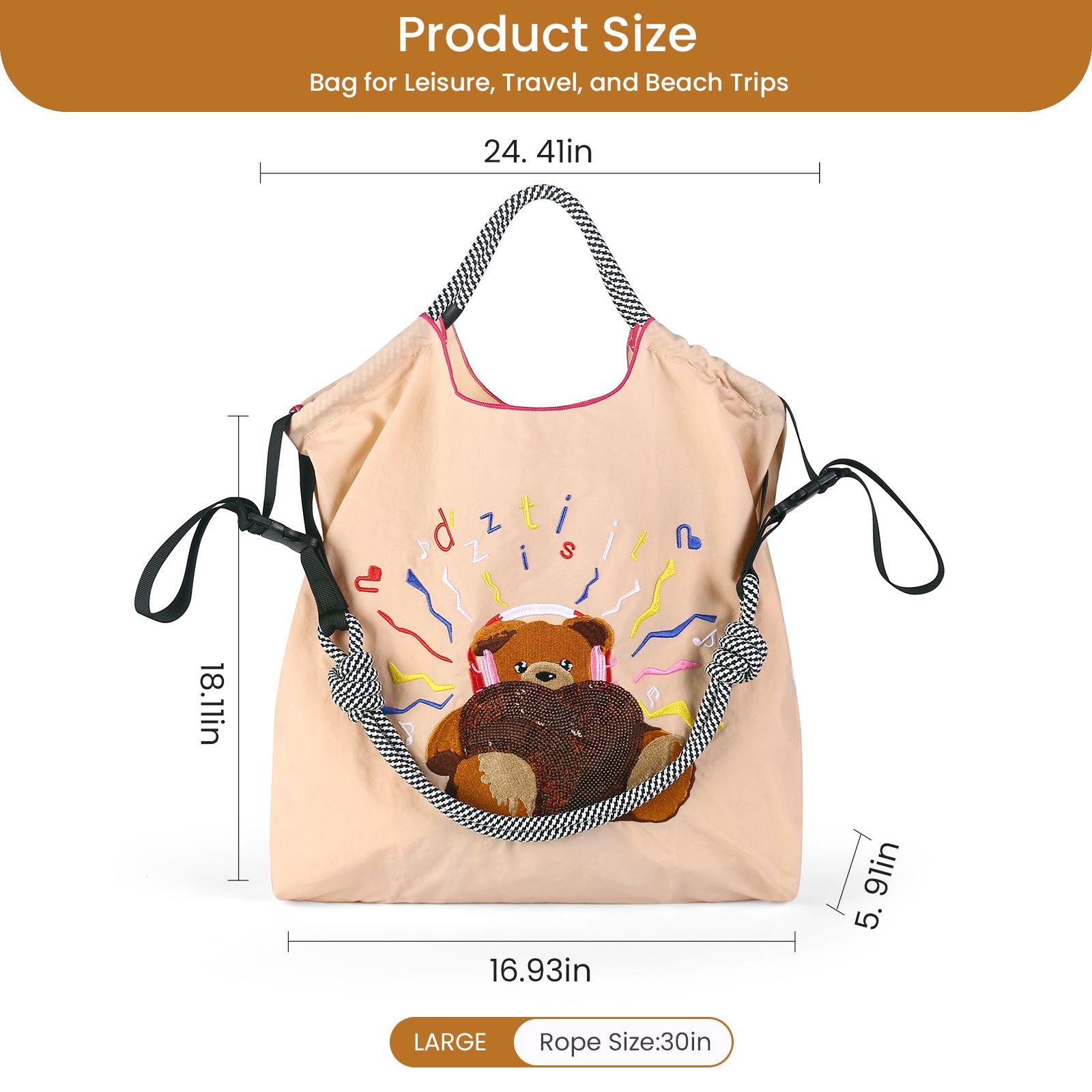Click the LARGE size label
This screenshot has width=1092, height=1092.
click(x=450, y=1042)
